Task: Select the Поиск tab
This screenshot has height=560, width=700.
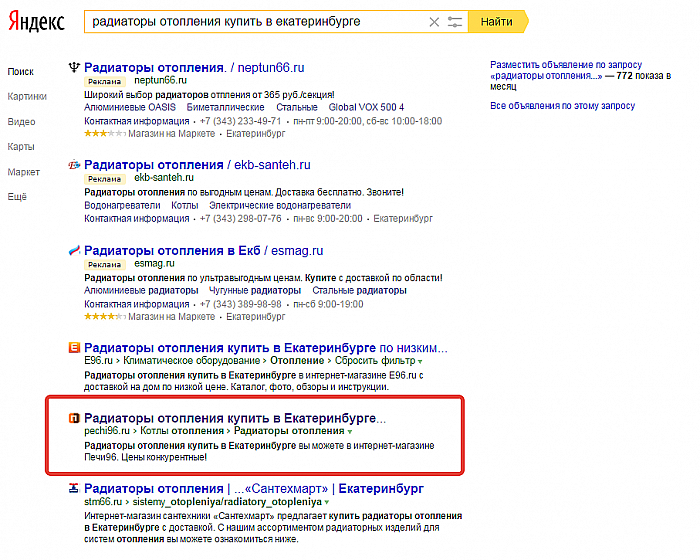Action: point(21,71)
